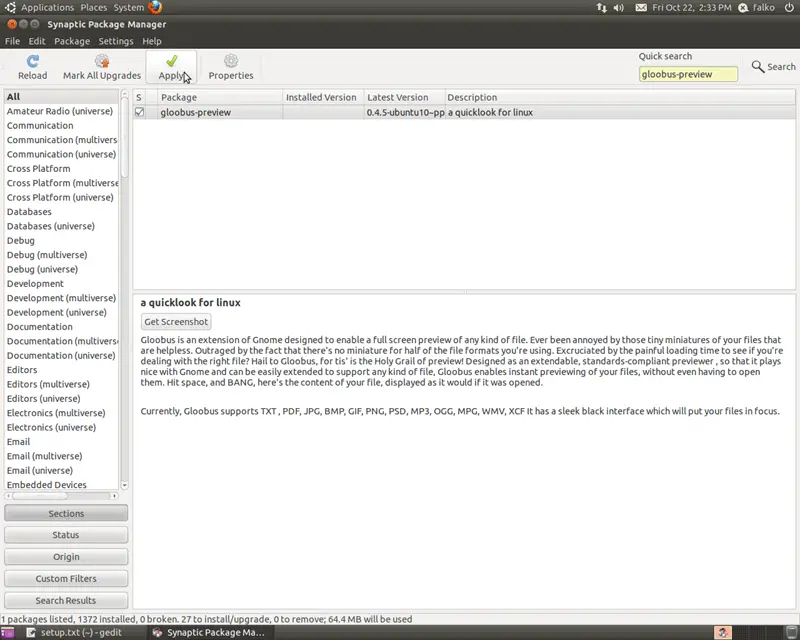Click the Apply green checkmark icon
Viewport: 800px width, 640px height.
171,61
